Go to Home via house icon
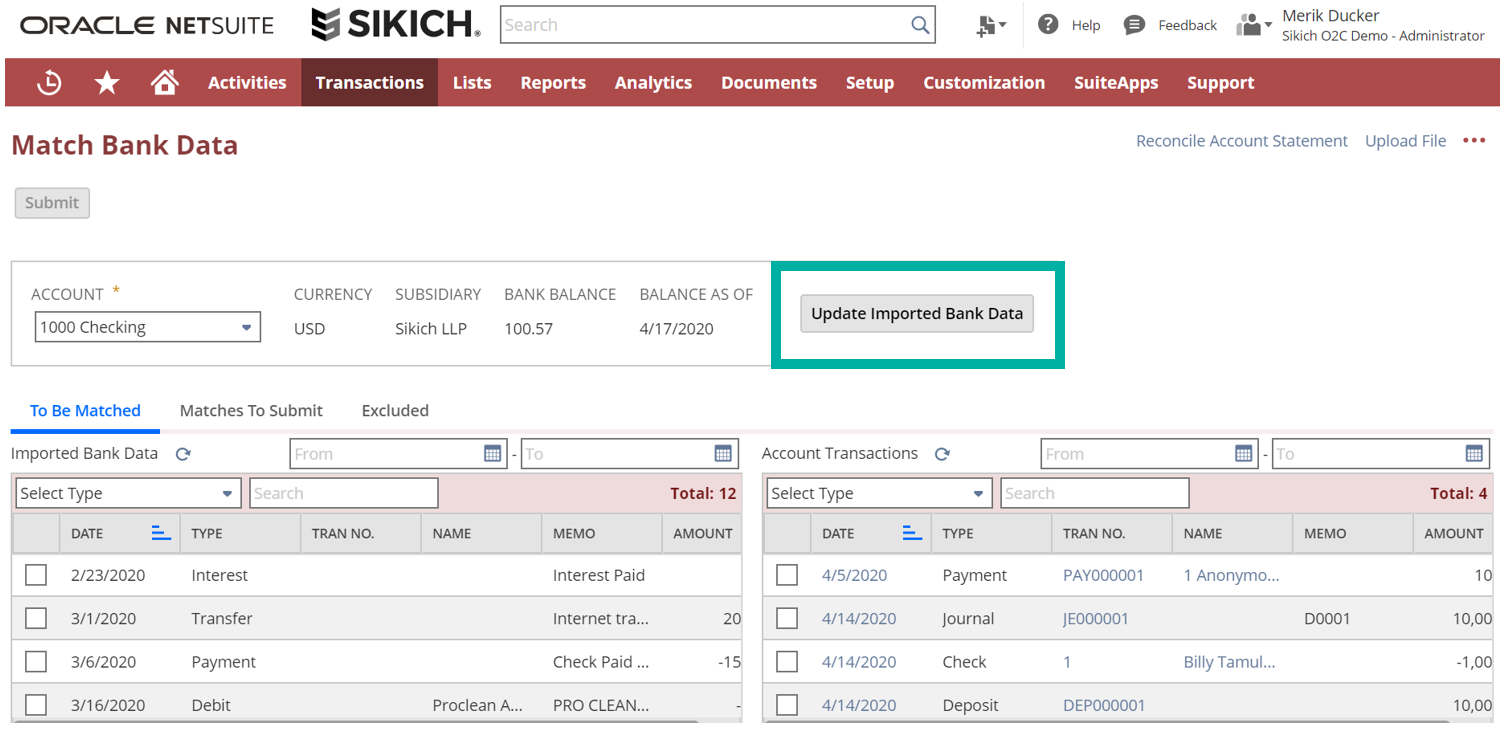The height and width of the screenshot is (735, 1509). click(164, 83)
